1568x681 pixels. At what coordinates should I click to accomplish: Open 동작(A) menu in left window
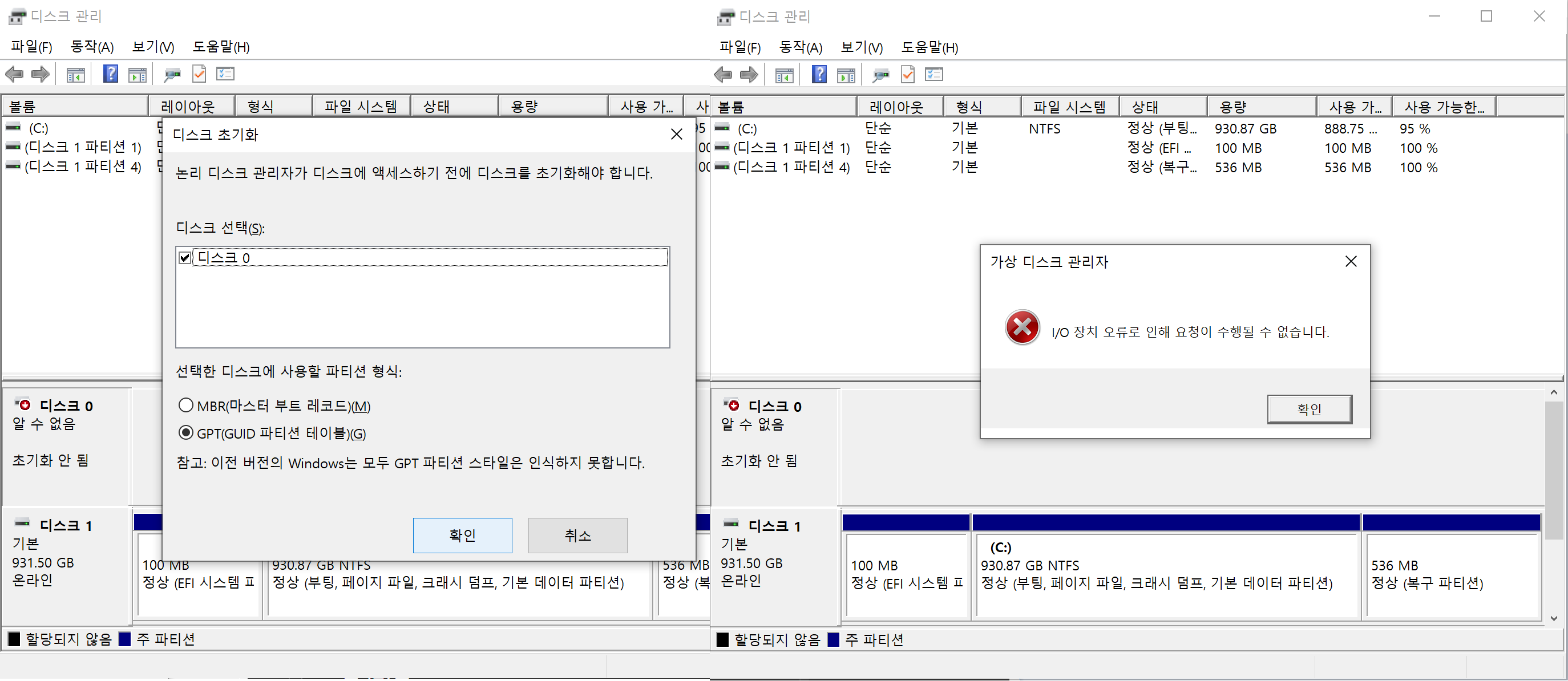point(92,47)
